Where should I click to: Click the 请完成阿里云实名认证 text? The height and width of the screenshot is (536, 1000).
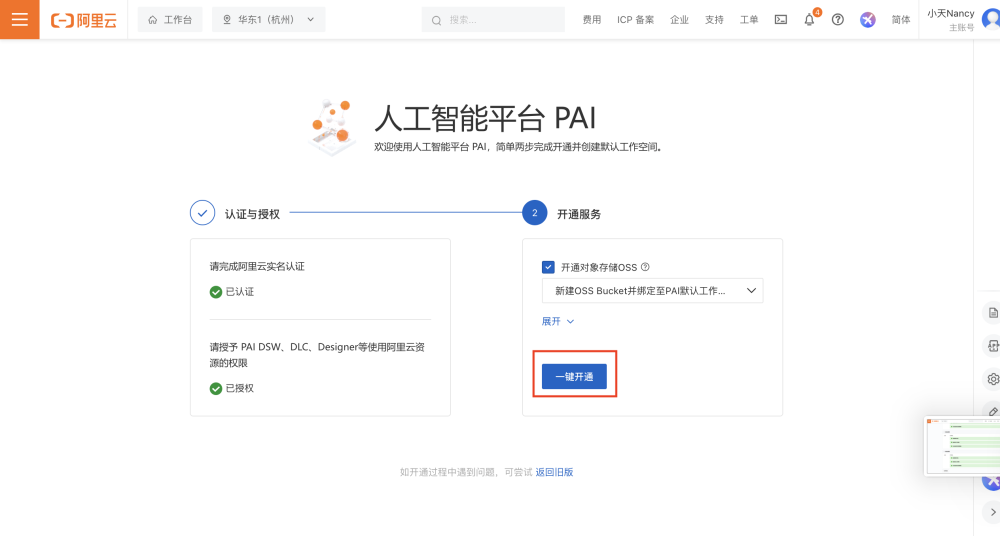pos(257,266)
